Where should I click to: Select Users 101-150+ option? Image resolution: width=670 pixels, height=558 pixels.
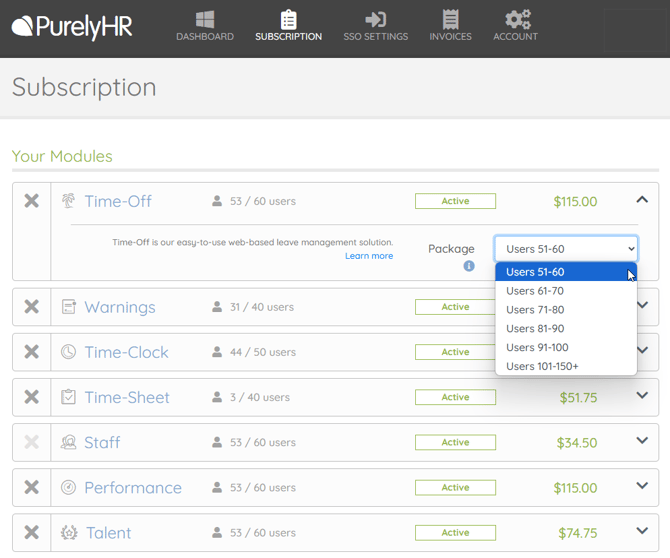[x=566, y=366]
